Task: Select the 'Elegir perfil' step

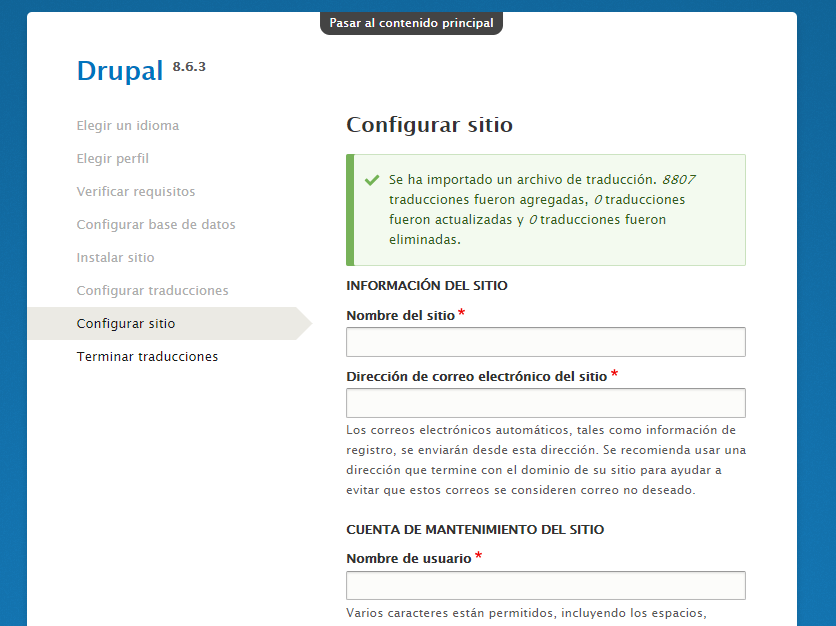Action: [112, 158]
